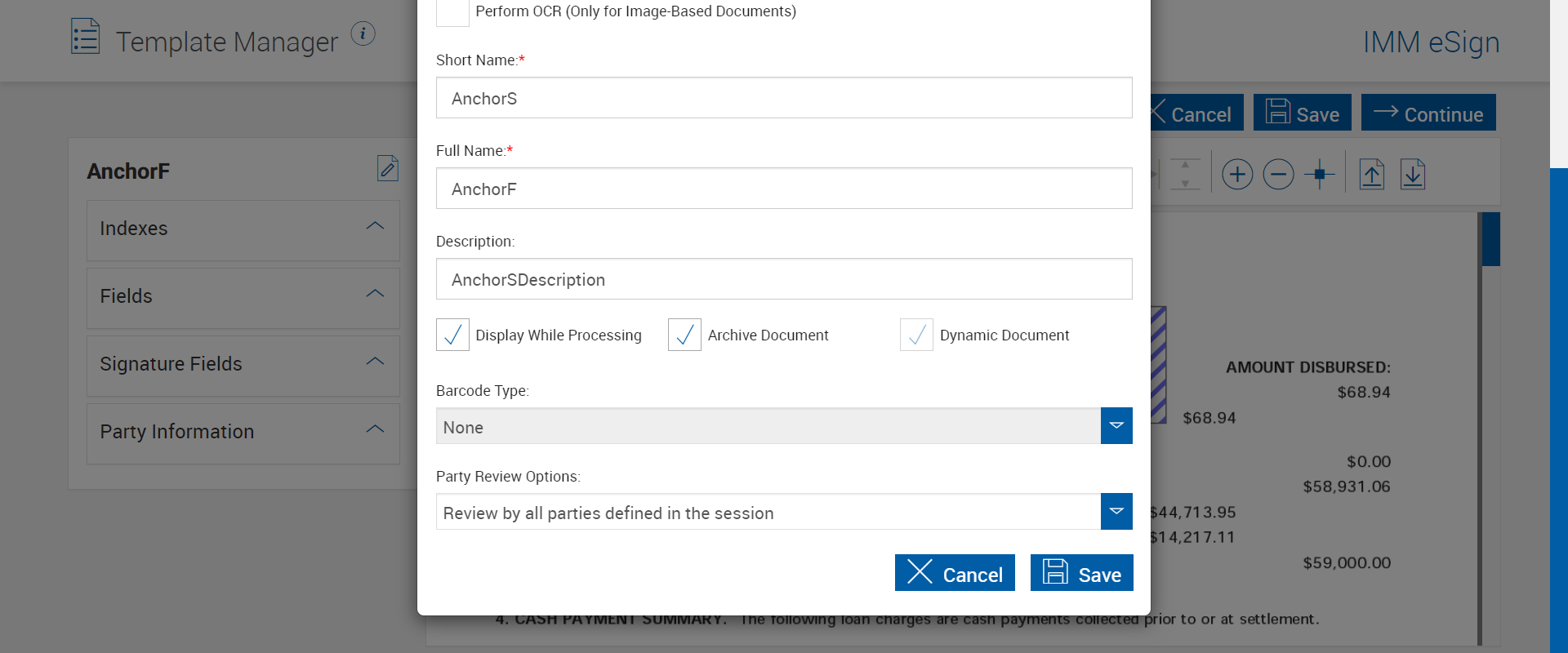This screenshot has width=1568, height=653.
Task: Open the Party Review Options dropdown
Action: pos(1116,512)
